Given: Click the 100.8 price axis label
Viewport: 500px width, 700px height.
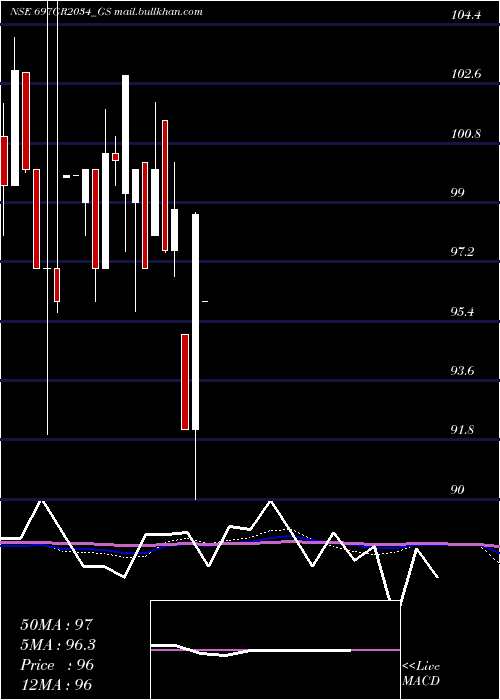Looking at the screenshot, I should (466, 133).
